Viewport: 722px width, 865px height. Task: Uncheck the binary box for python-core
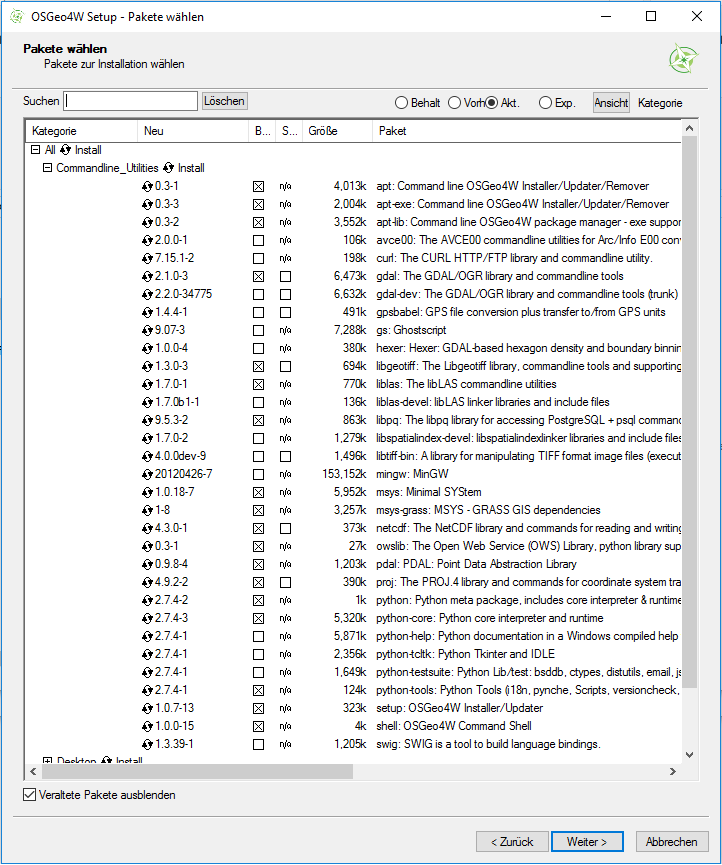(258, 618)
